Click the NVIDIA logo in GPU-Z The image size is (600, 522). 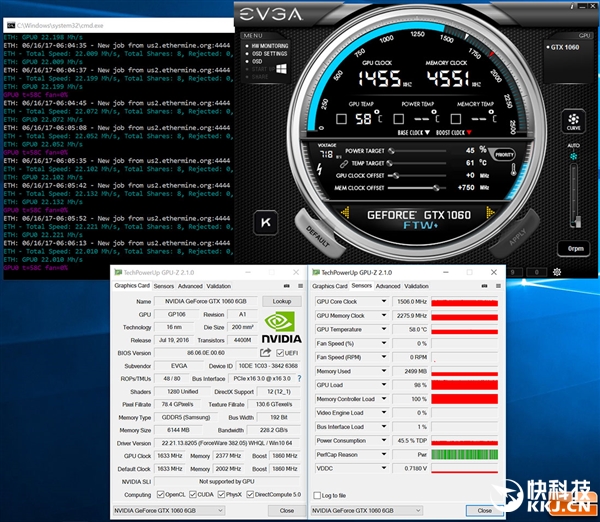[x=281, y=326]
